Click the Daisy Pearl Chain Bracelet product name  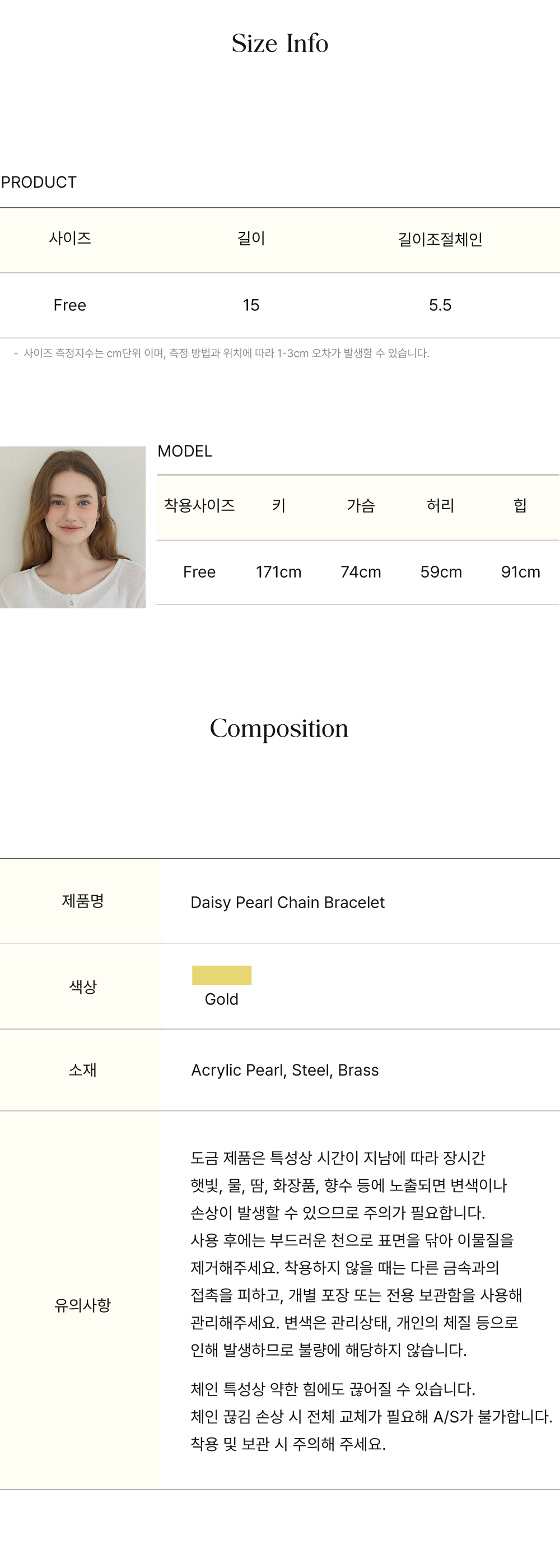click(x=287, y=902)
